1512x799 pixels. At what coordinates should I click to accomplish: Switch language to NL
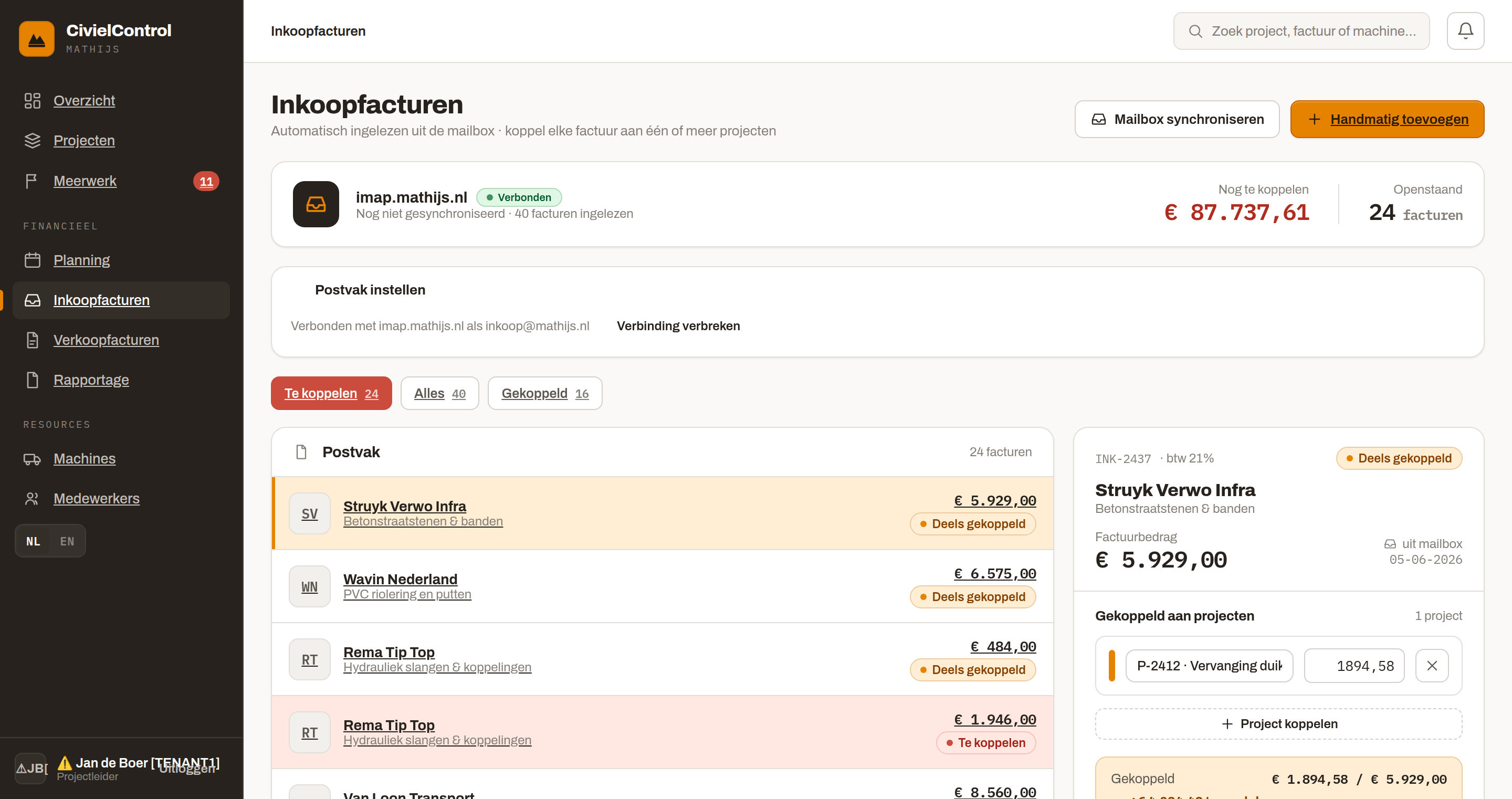[34, 541]
